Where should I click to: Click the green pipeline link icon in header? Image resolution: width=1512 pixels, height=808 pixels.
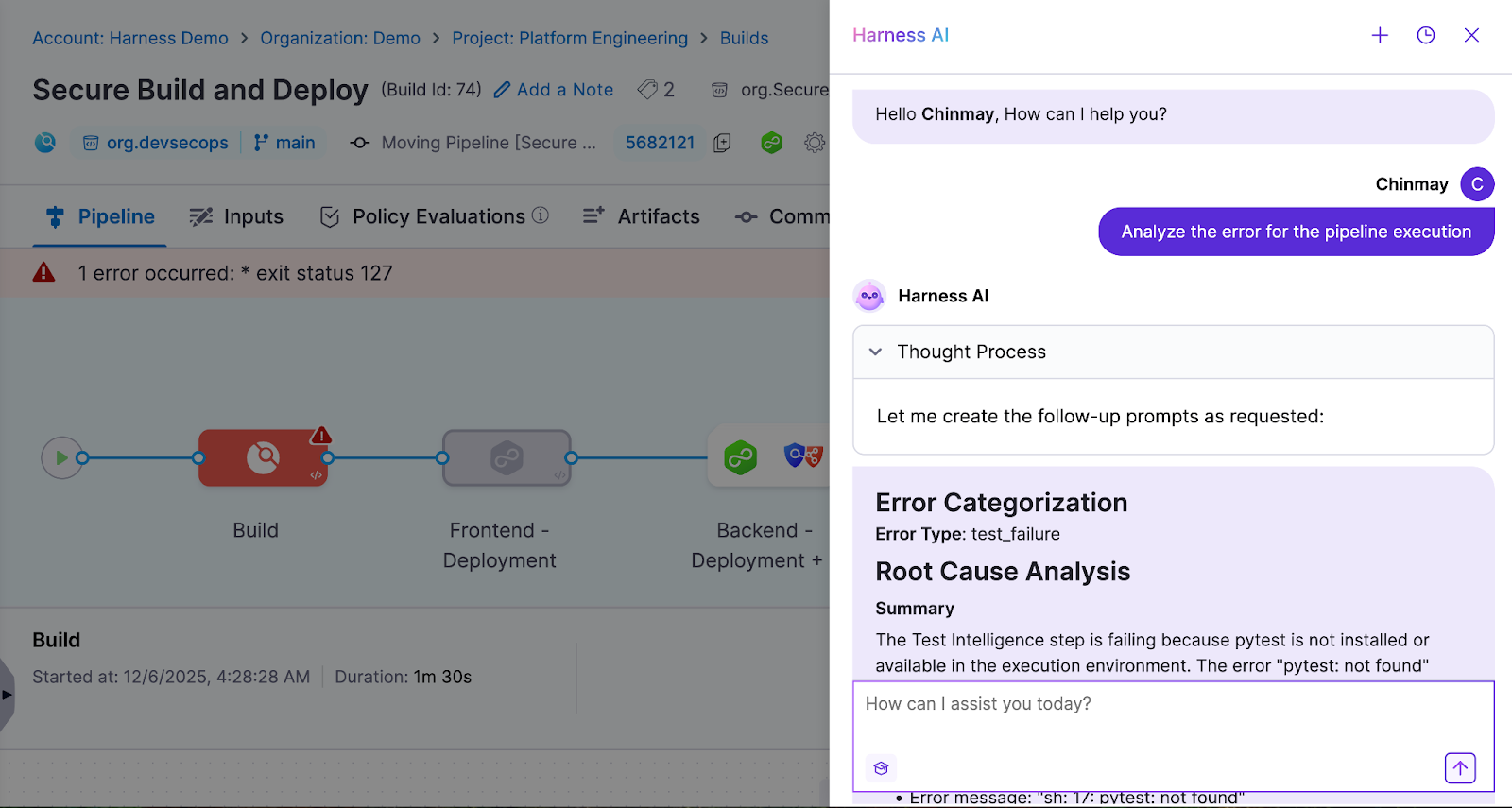click(772, 143)
